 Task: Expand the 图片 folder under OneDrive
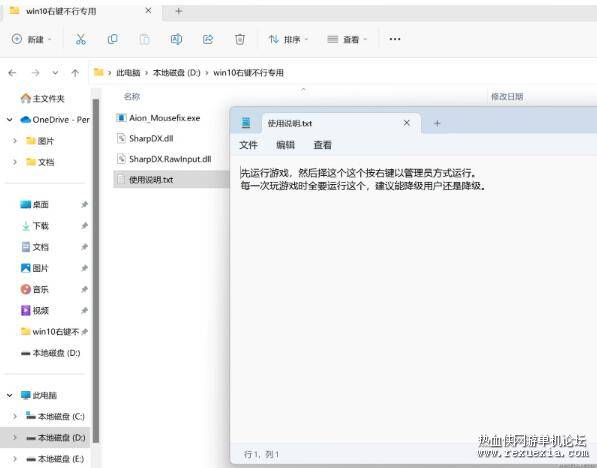pos(14,141)
